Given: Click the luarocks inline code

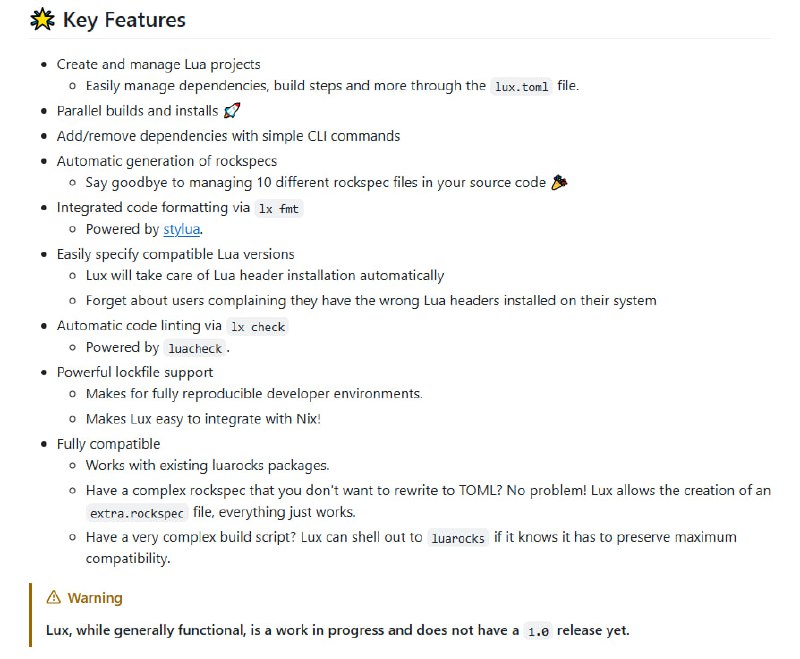Looking at the screenshot, I should point(459,538).
